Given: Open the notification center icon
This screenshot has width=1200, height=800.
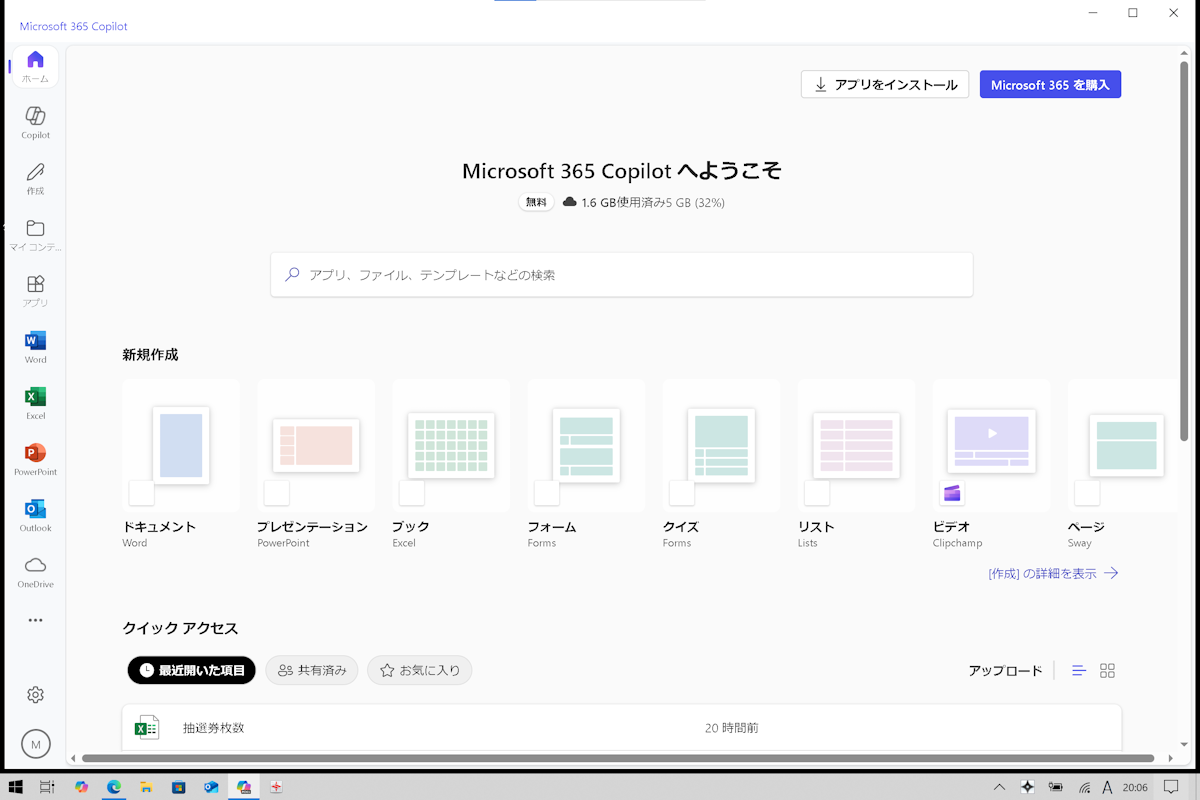Looking at the screenshot, I should click(1172, 787).
